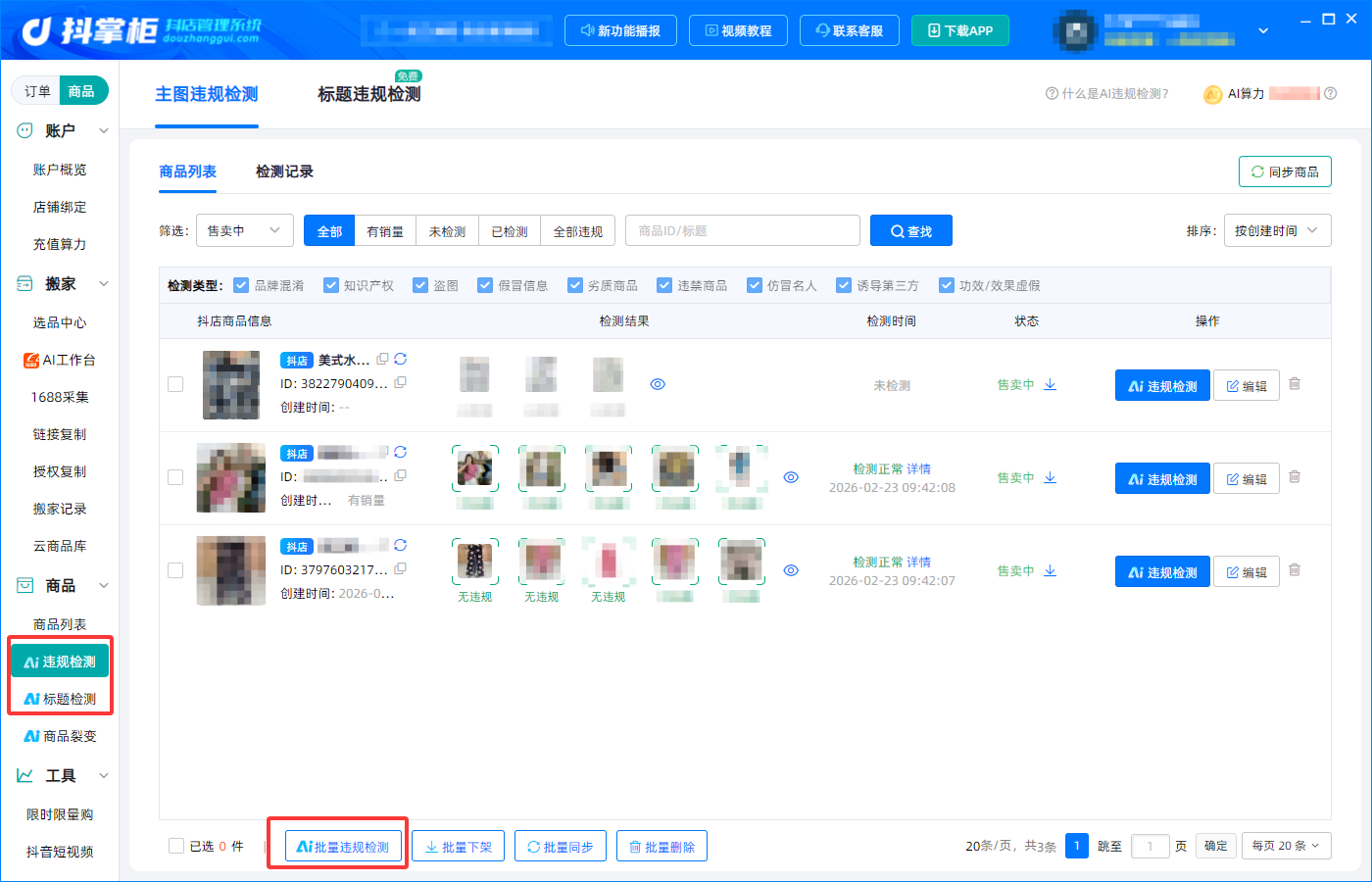
Task: Click the 同步商品 button
Action: tap(1285, 171)
